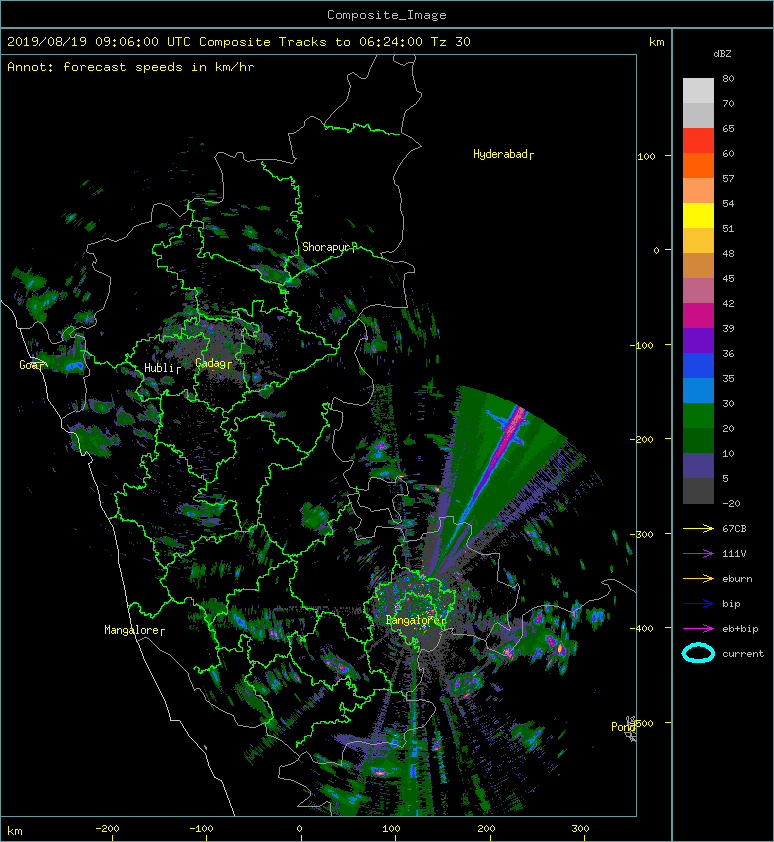This screenshot has width=774, height=842.
Task: Click the Bangalore city label
Action: tap(415, 620)
